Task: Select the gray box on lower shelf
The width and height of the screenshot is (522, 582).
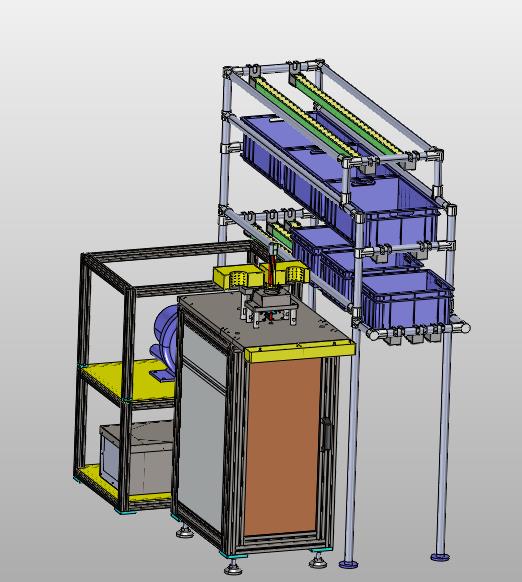Action: click(137, 457)
